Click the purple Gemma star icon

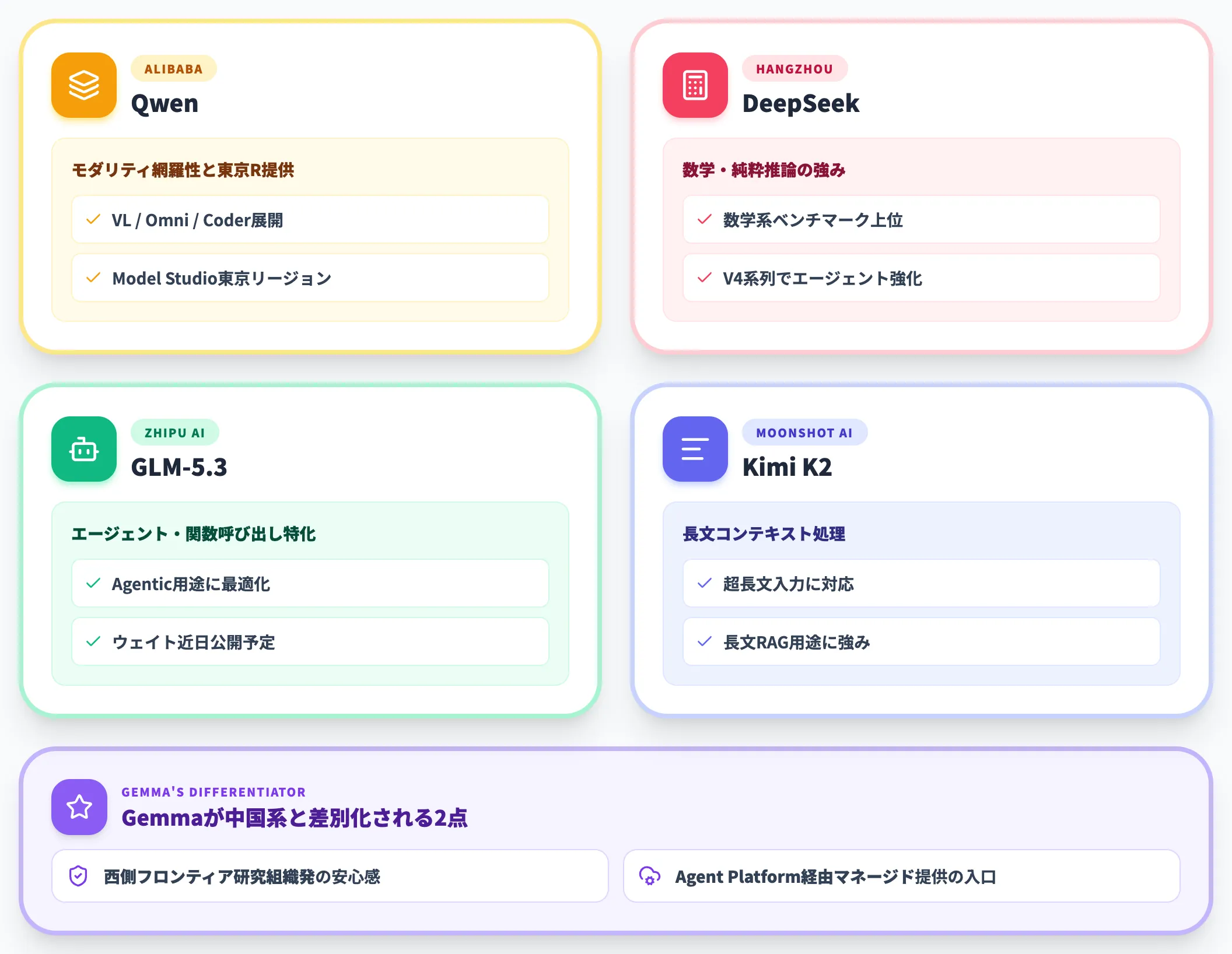coord(79,807)
